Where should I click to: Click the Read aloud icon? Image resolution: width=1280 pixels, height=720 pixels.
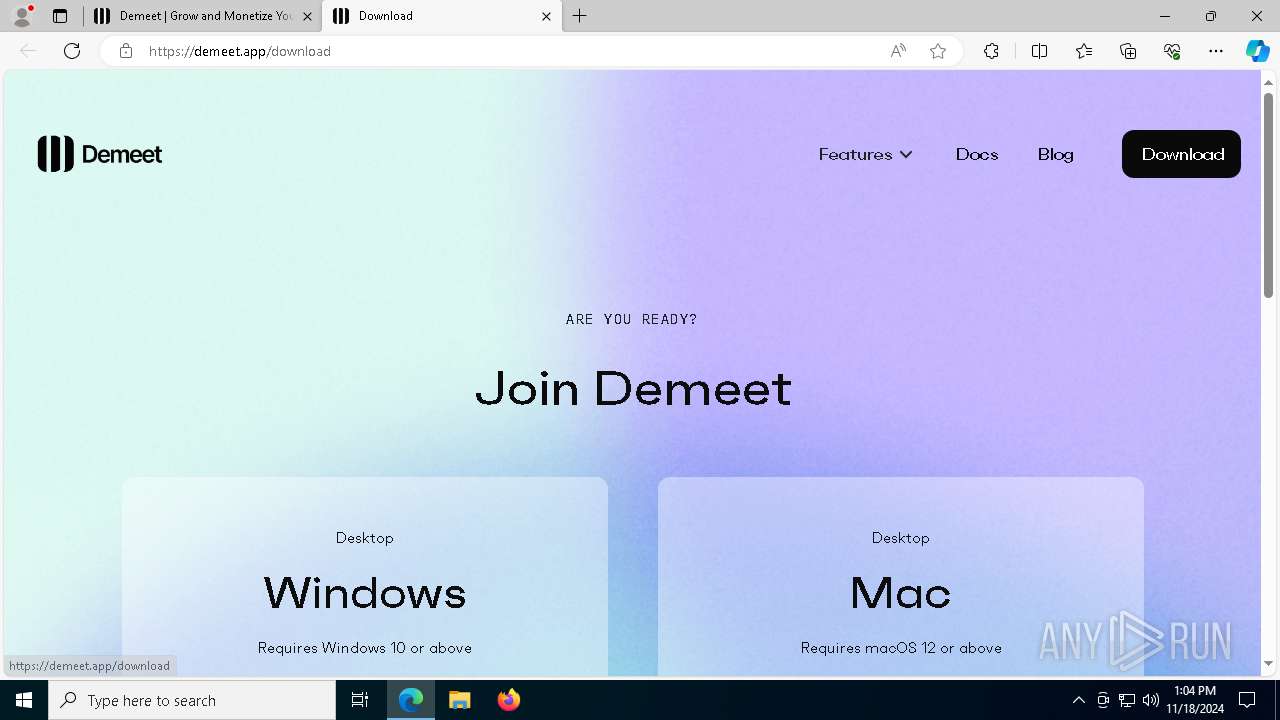(898, 51)
